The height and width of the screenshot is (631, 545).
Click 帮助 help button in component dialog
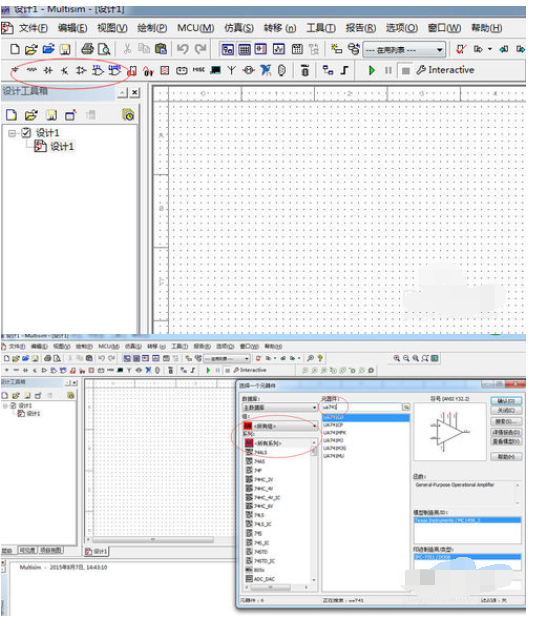point(506,457)
